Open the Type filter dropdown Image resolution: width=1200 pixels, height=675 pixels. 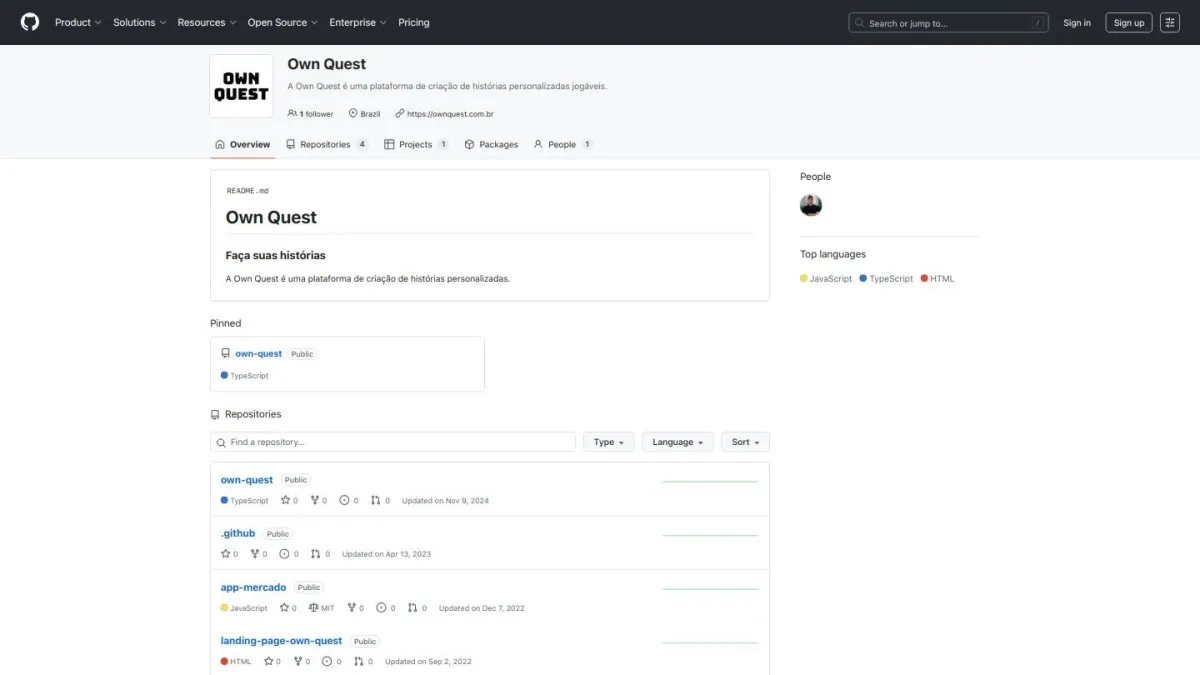[608, 442]
